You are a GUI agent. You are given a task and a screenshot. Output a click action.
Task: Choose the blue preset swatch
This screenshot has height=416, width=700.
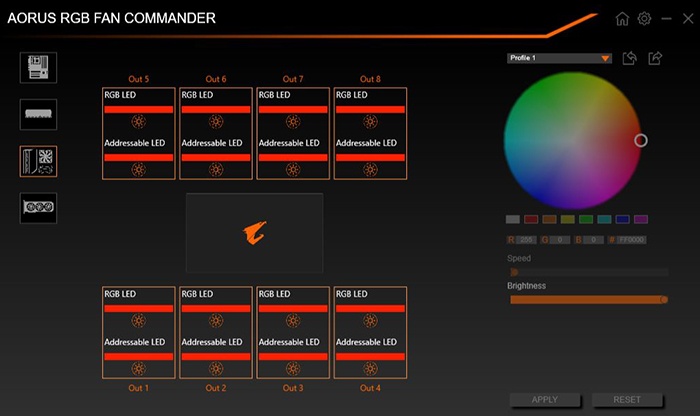(x=622, y=219)
